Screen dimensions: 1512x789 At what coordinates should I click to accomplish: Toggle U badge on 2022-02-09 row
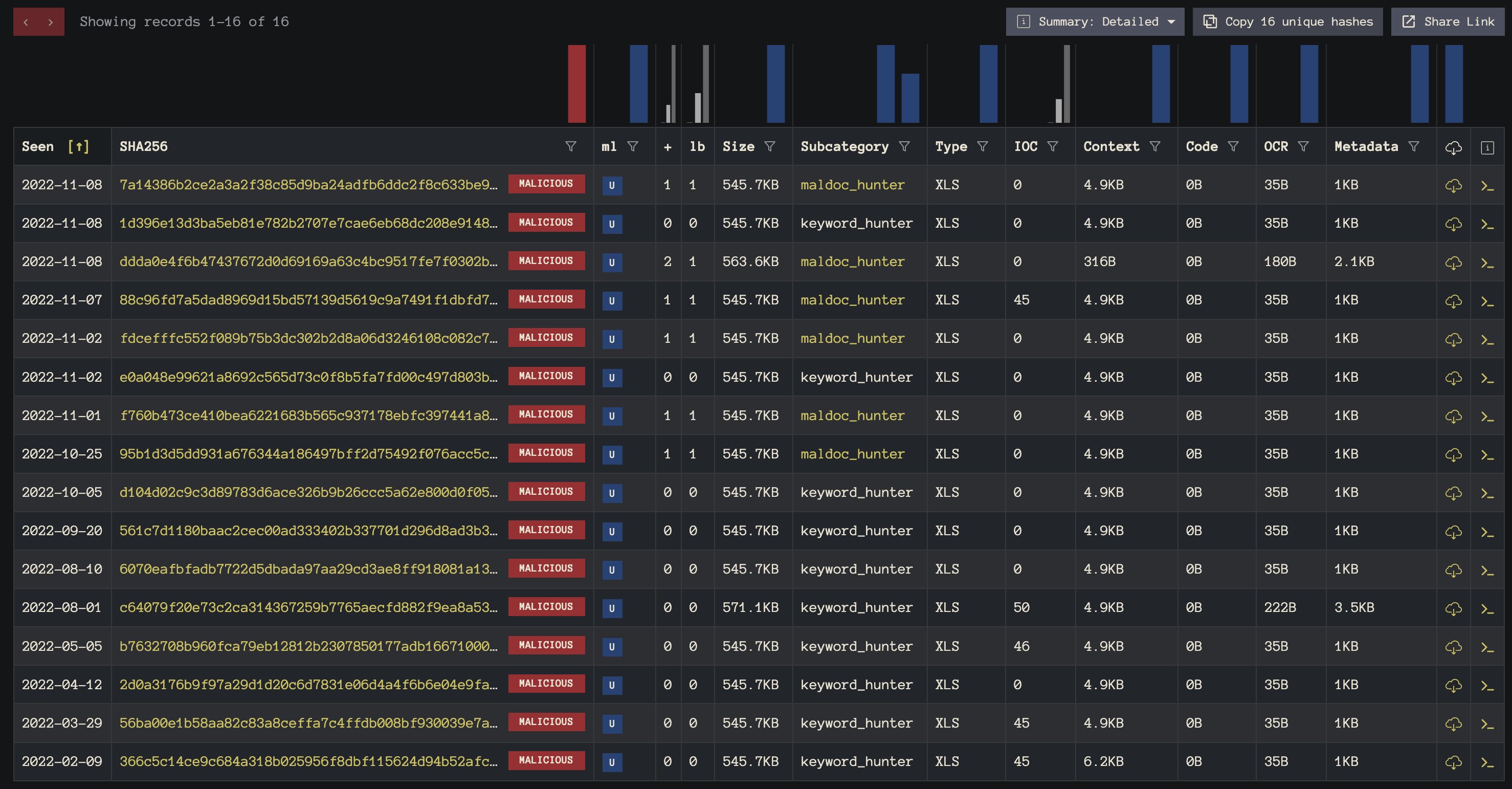[x=612, y=762]
